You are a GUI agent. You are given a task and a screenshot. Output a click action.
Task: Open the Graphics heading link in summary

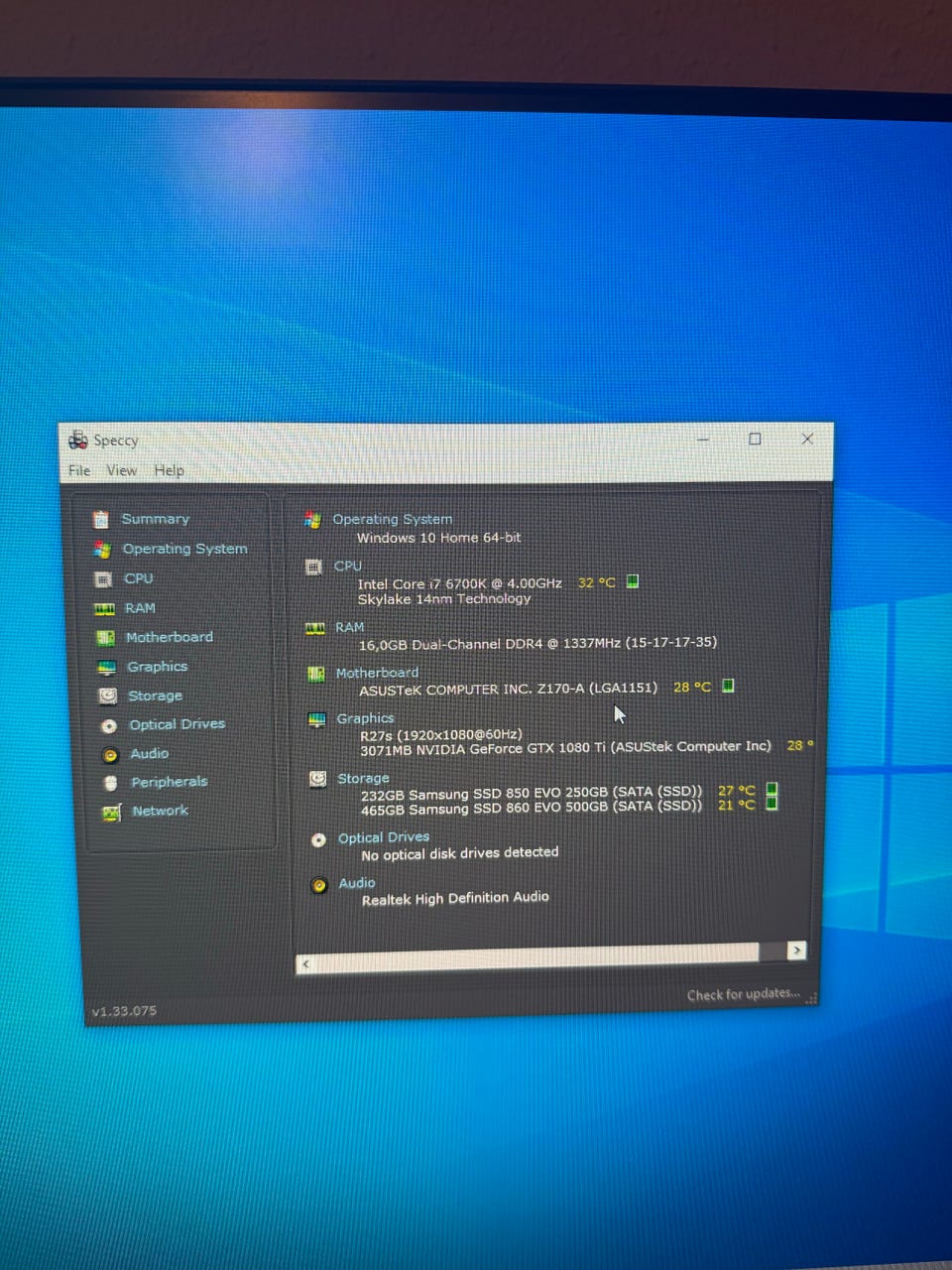(x=365, y=718)
